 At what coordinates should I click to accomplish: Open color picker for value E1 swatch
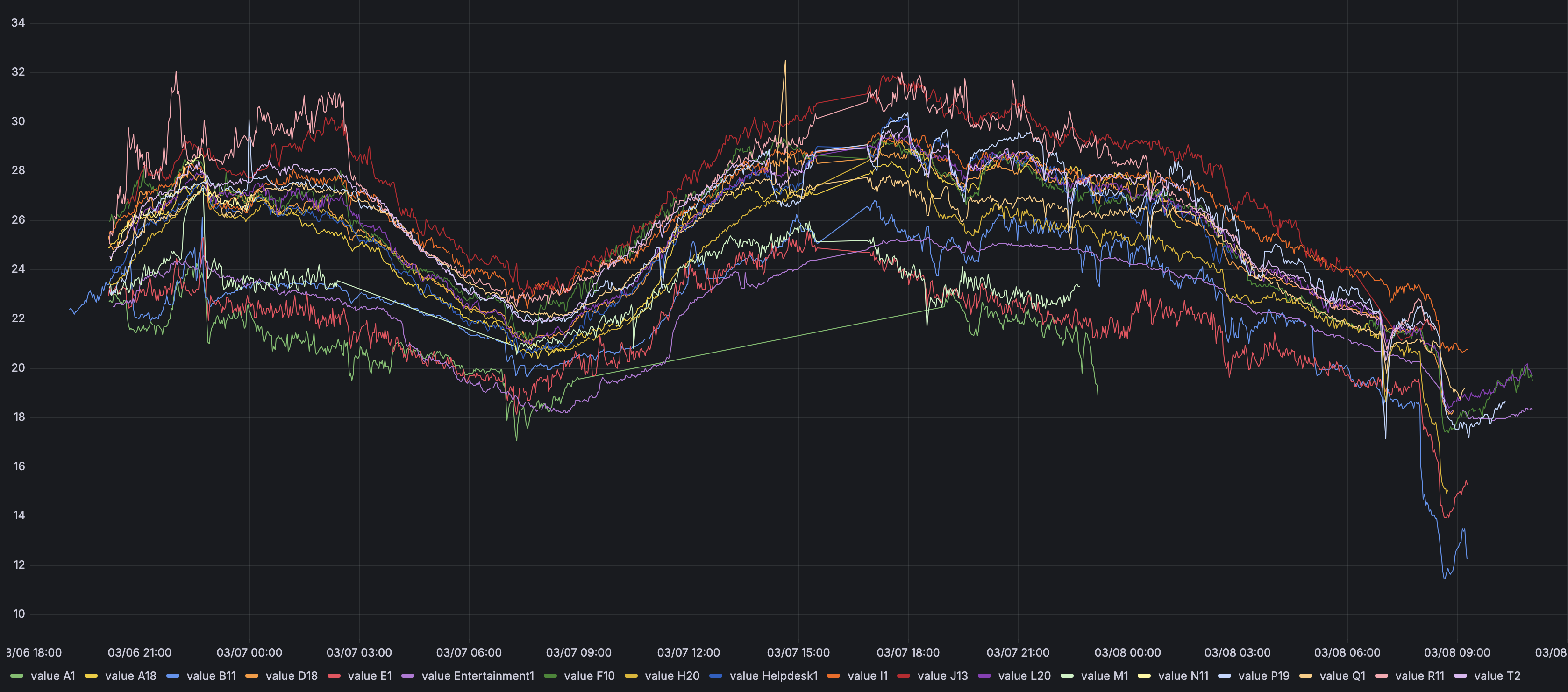(x=334, y=676)
